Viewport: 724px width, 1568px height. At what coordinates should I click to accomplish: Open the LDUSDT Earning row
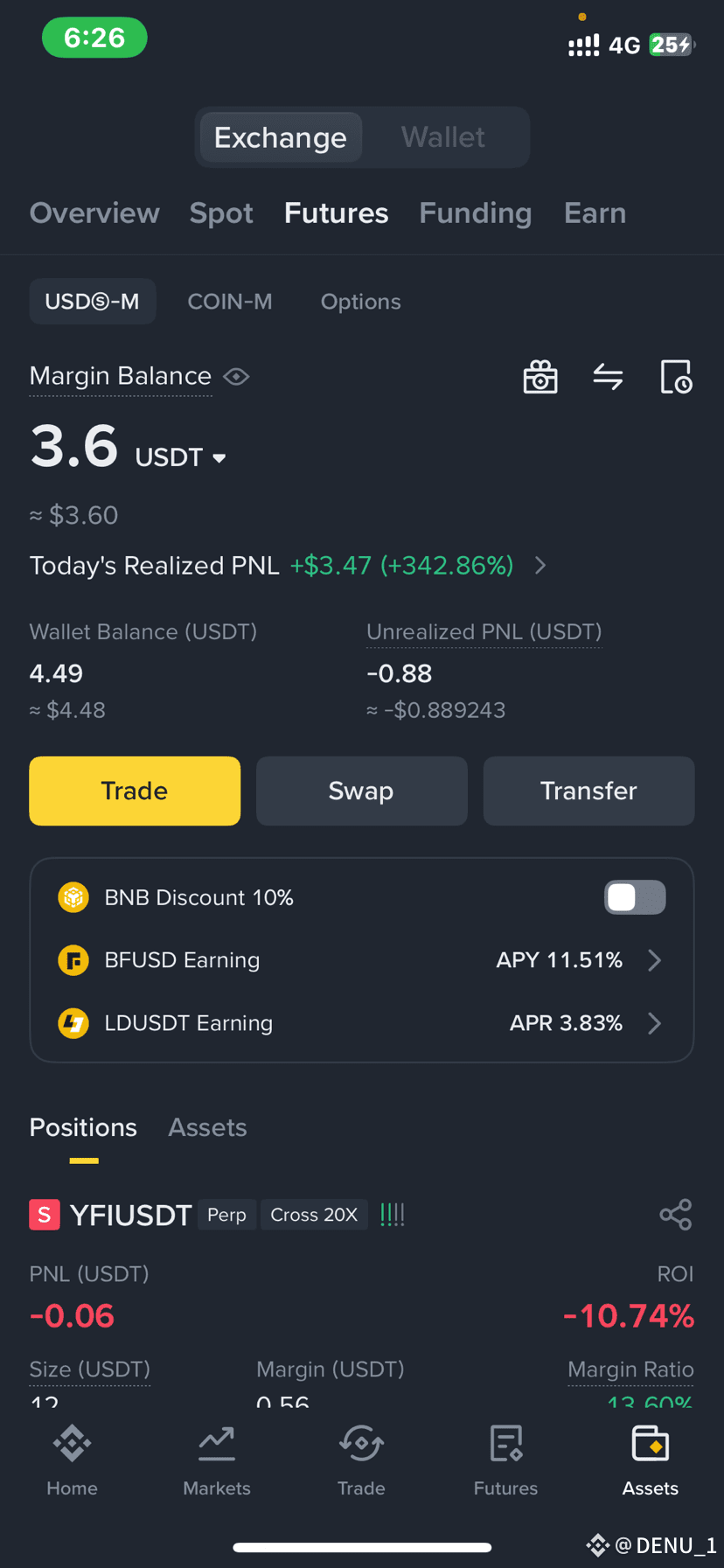(362, 1023)
